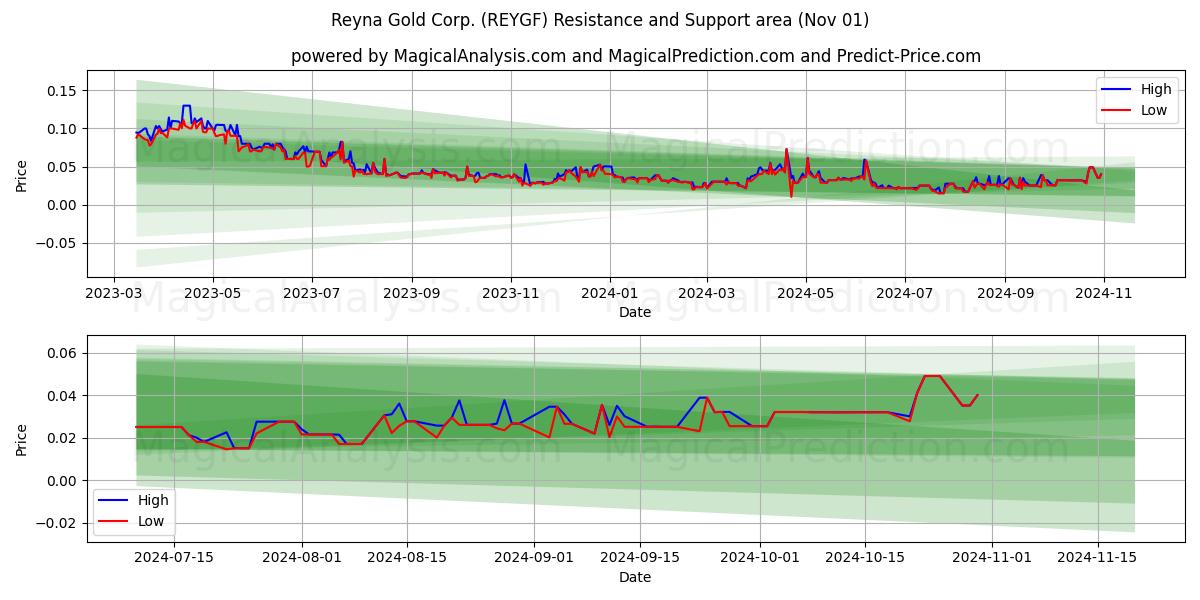This screenshot has width=1200, height=600.
Task: Click the '2024-11-15' date tick label
Action: [x=1098, y=559]
